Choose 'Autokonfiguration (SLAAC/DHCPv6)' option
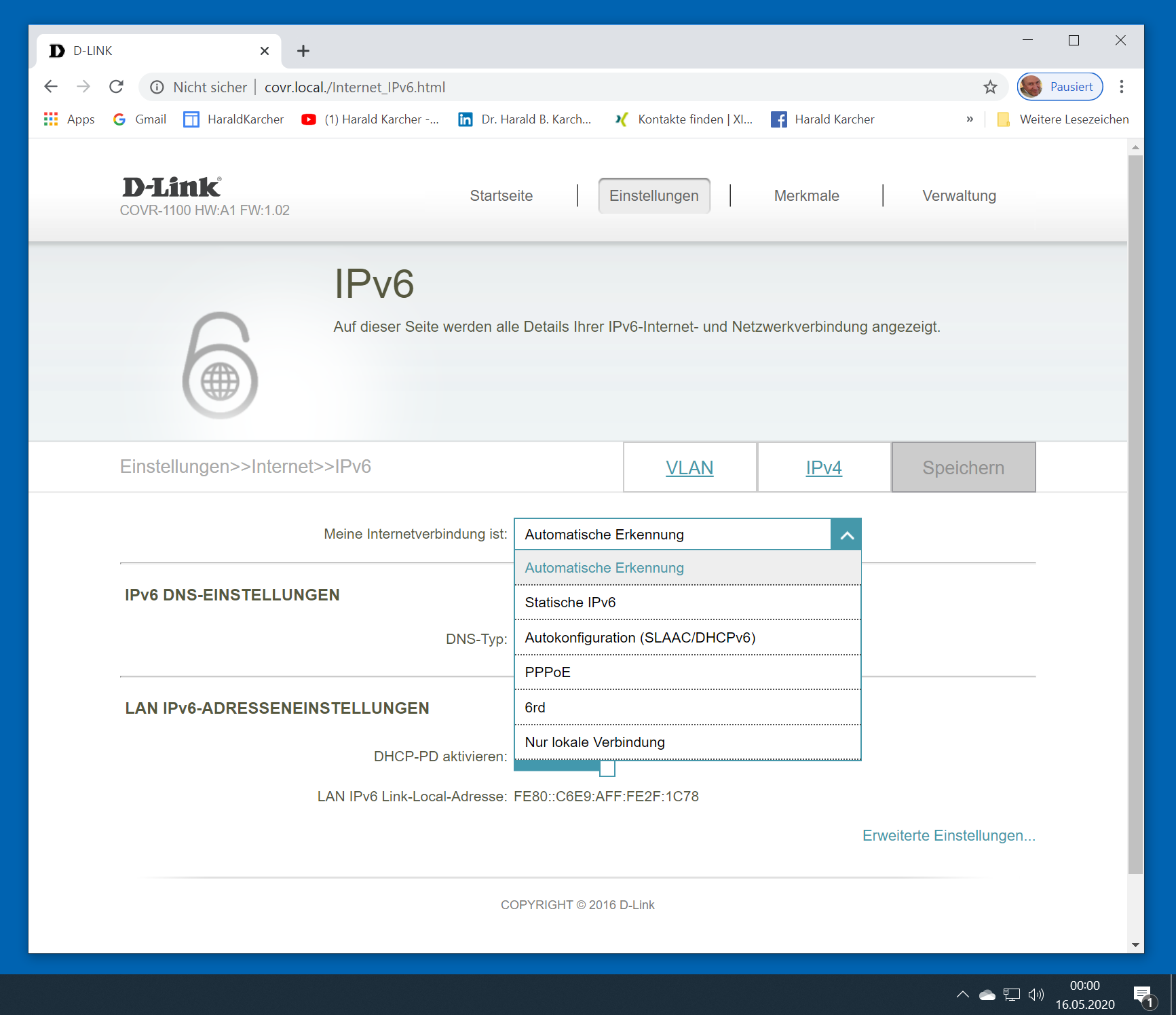 [687, 638]
